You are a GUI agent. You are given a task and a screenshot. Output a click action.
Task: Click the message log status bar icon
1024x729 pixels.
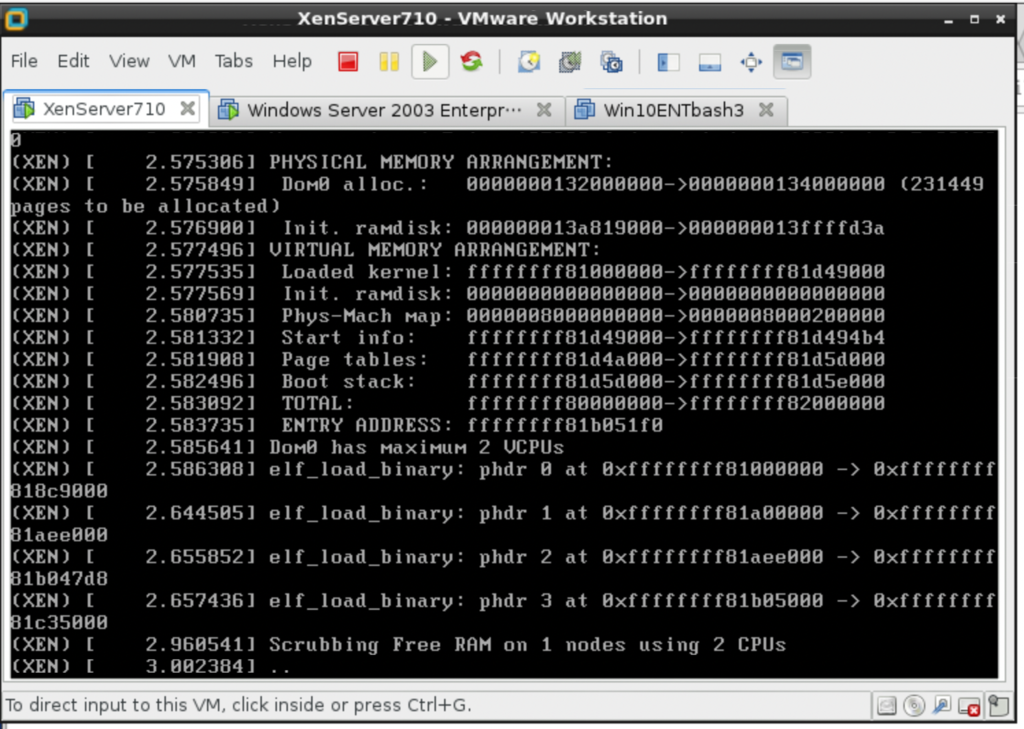(998, 705)
